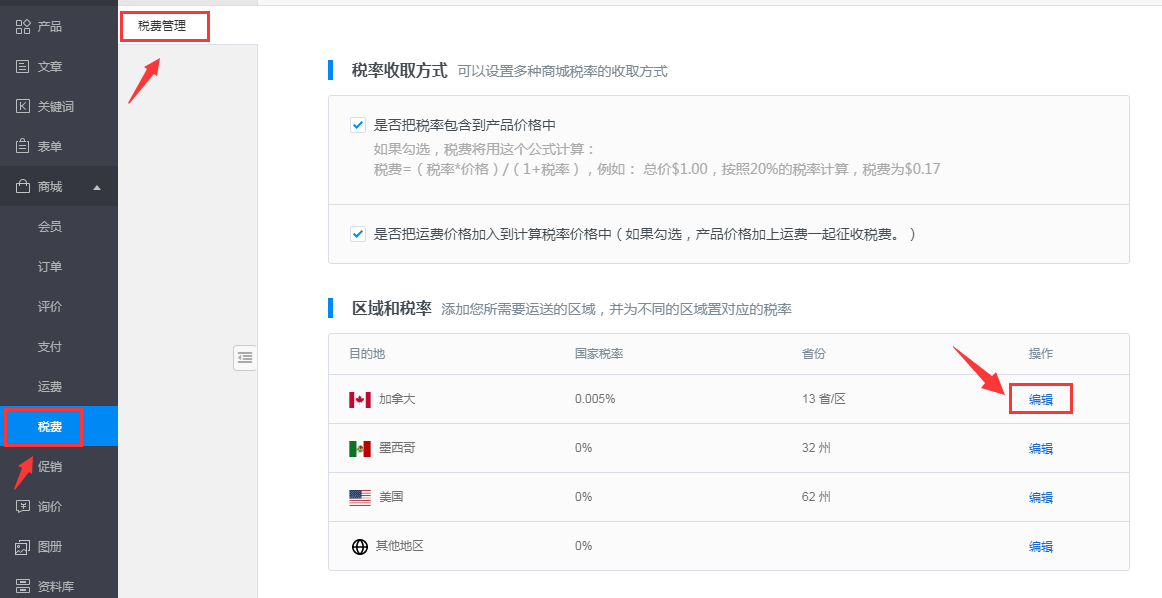Screen dimensions: 1162x598
Task: Open 订单 orders submenu item
Action: [50, 266]
